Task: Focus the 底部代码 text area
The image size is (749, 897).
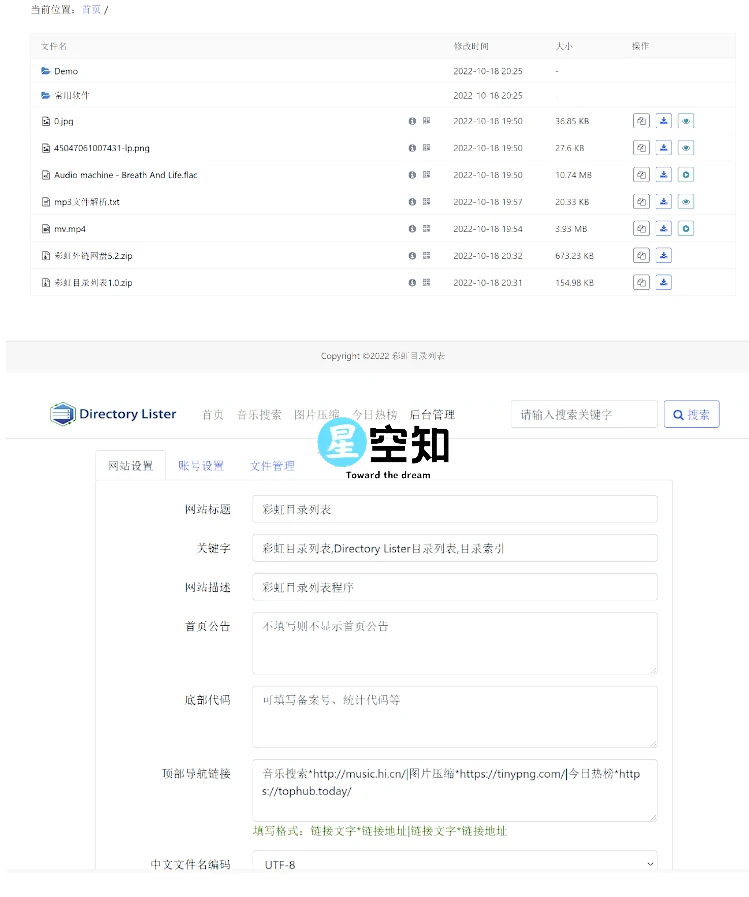Action: pyautogui.click(x=455, y=717)
